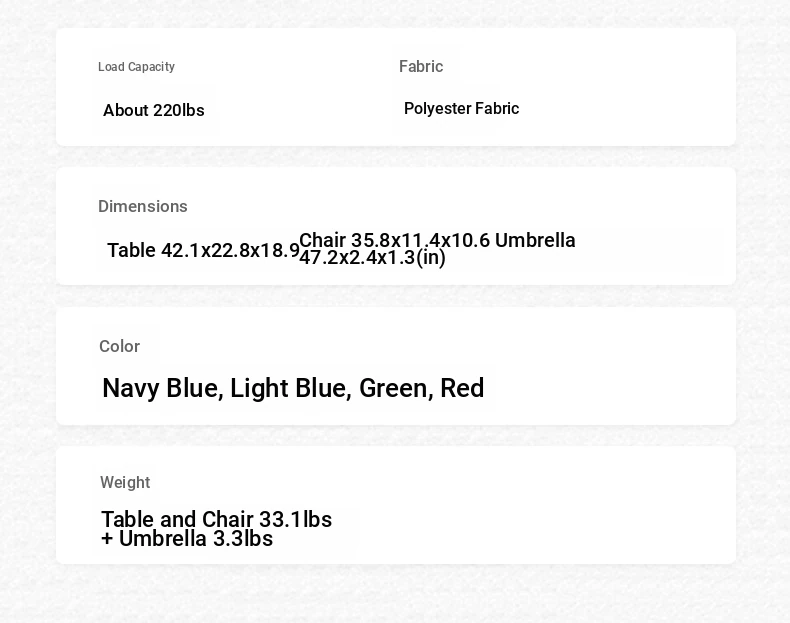Click the words Light Blue
The height and width of the screenshot is (623, 790).
coord(290,388)
